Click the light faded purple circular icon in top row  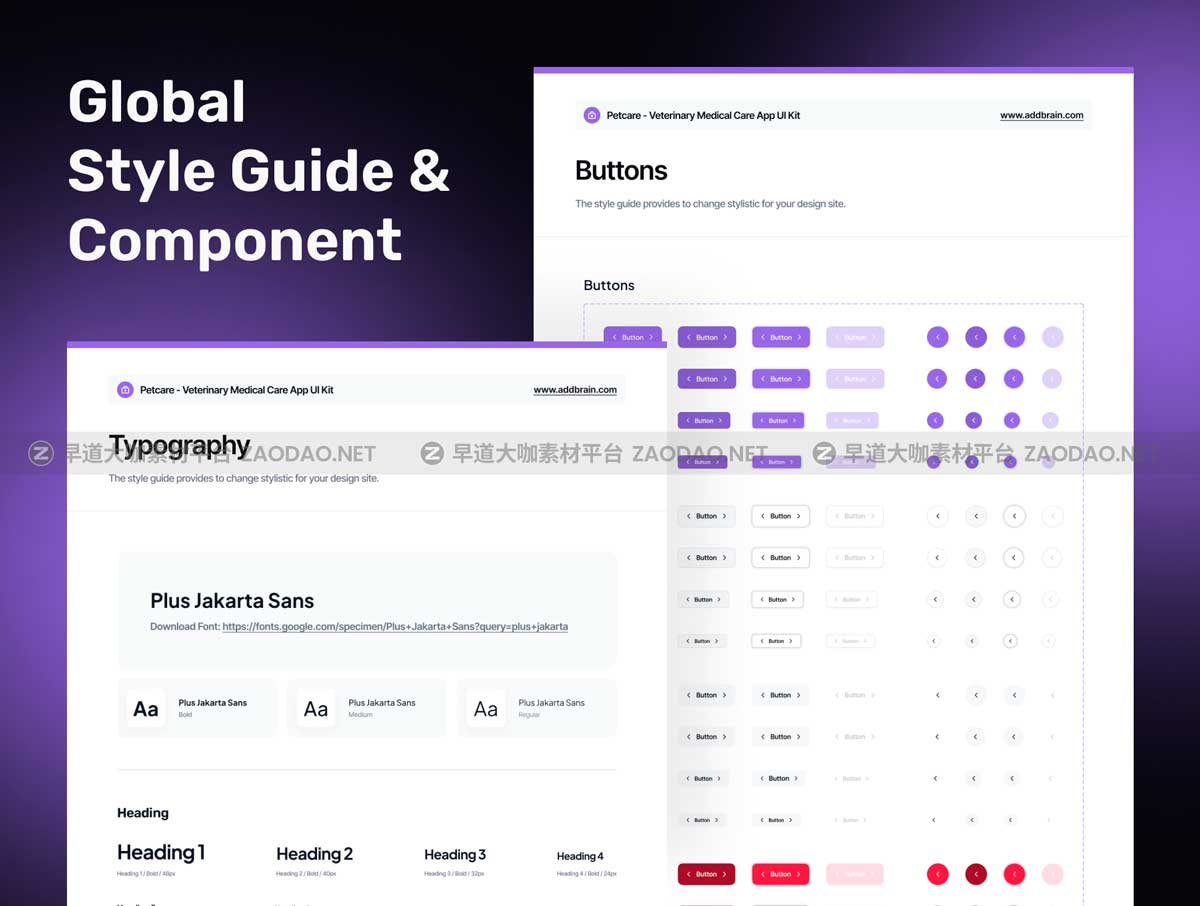click(1052, 337)
